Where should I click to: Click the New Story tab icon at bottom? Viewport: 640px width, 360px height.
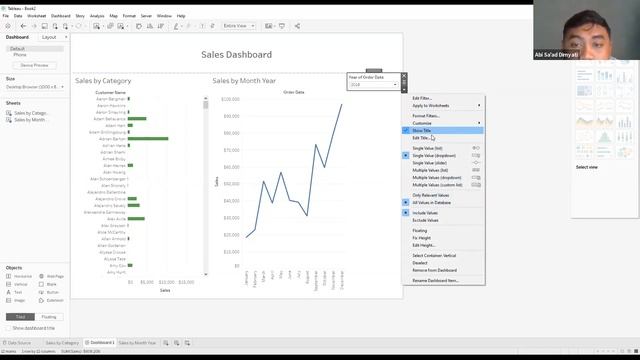tap(187, 343)
